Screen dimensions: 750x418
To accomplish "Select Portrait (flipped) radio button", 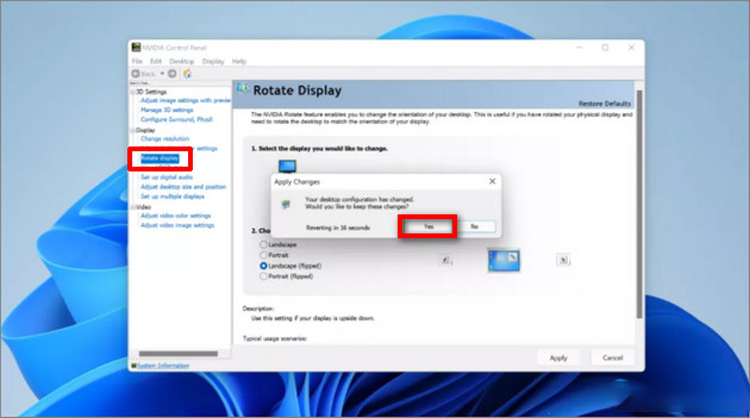I will coord(263,276).
